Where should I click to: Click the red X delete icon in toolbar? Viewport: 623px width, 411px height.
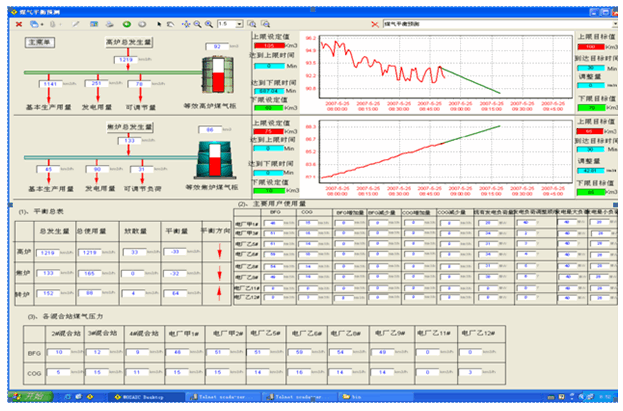[21, 22]
